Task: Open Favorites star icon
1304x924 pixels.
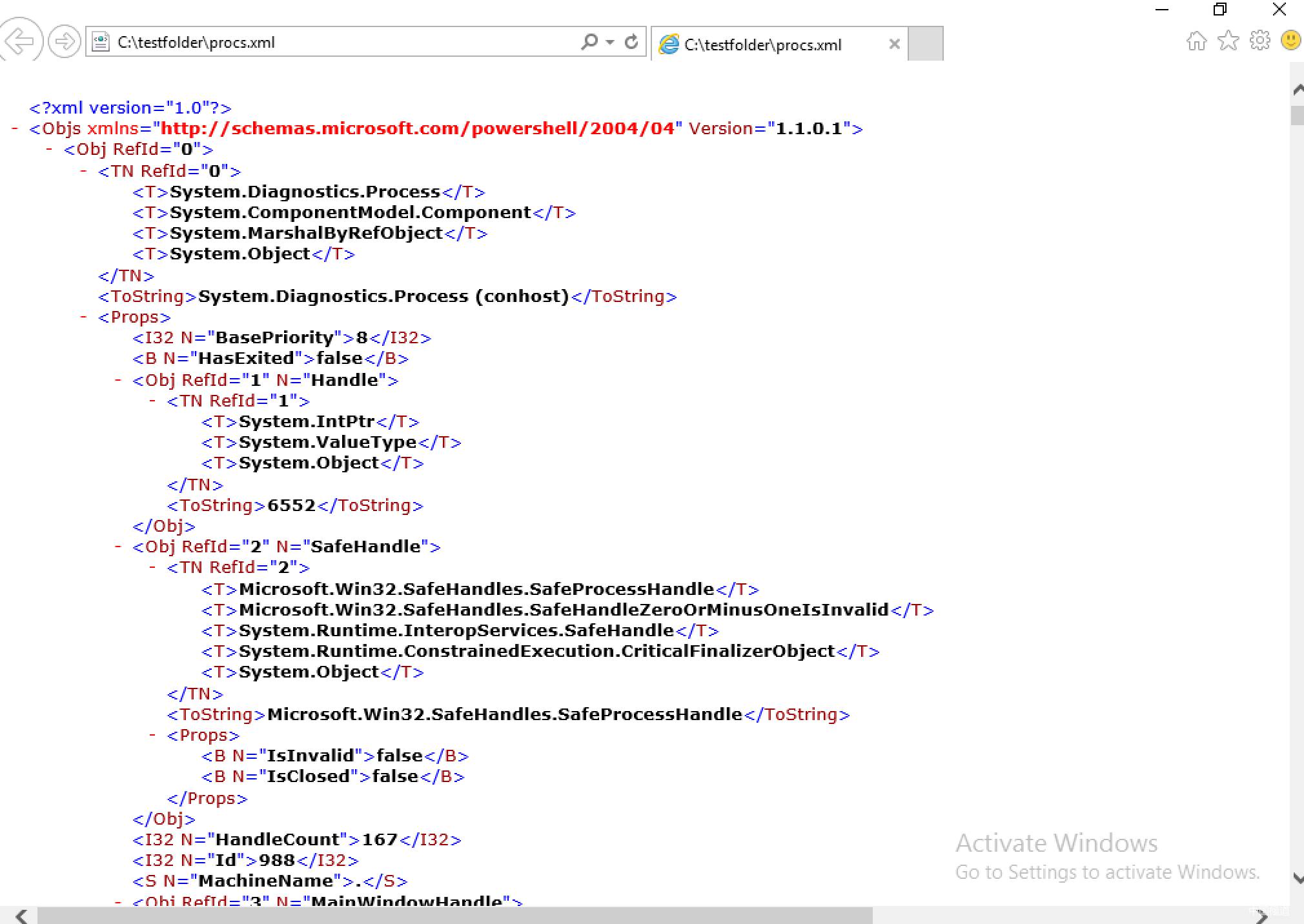Action: [x=1228, y=41]
